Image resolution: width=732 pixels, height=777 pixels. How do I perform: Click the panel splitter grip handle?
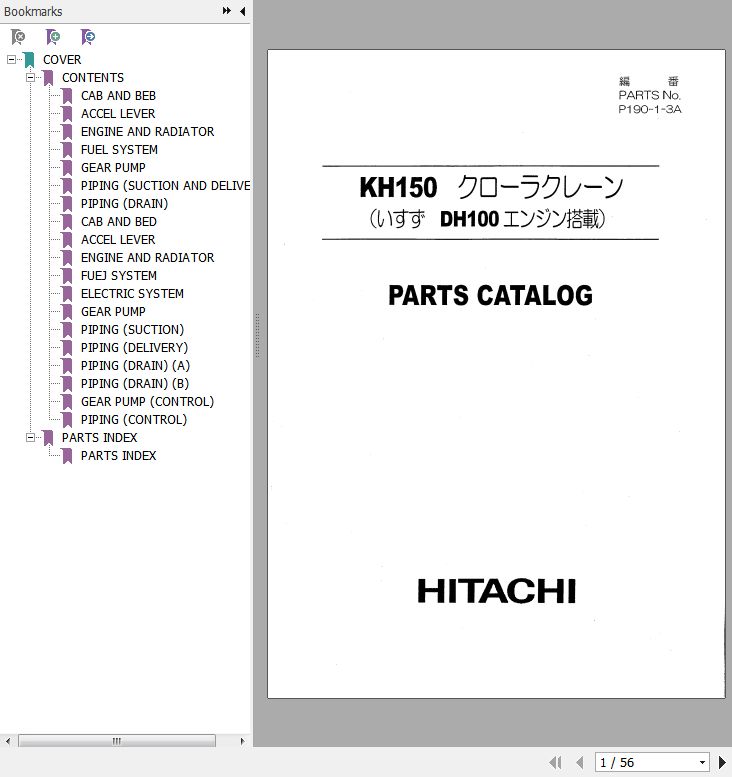(x=257, y=335)
